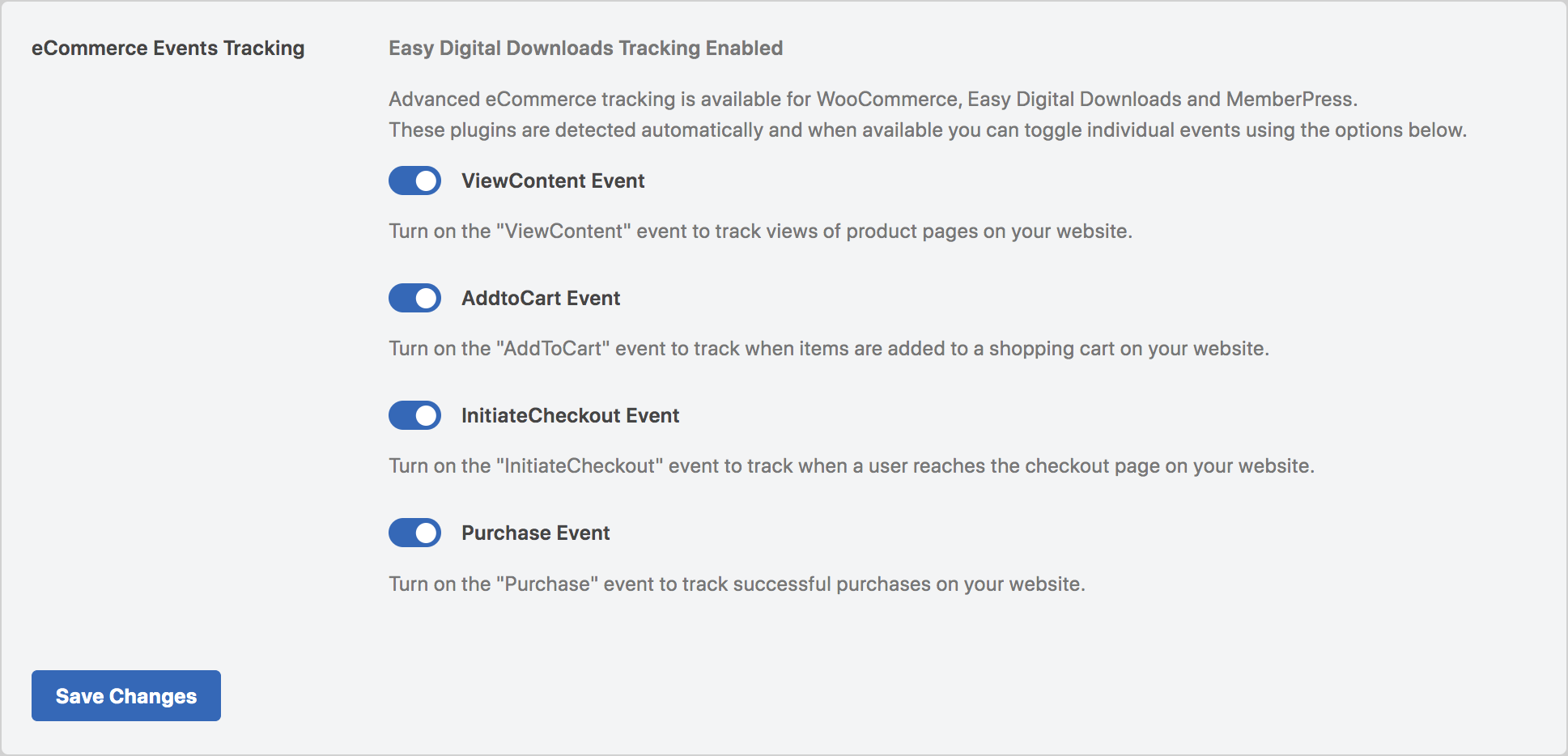Click the description about tracking product page views
The image size is (1568, 756).
[760, 231]
